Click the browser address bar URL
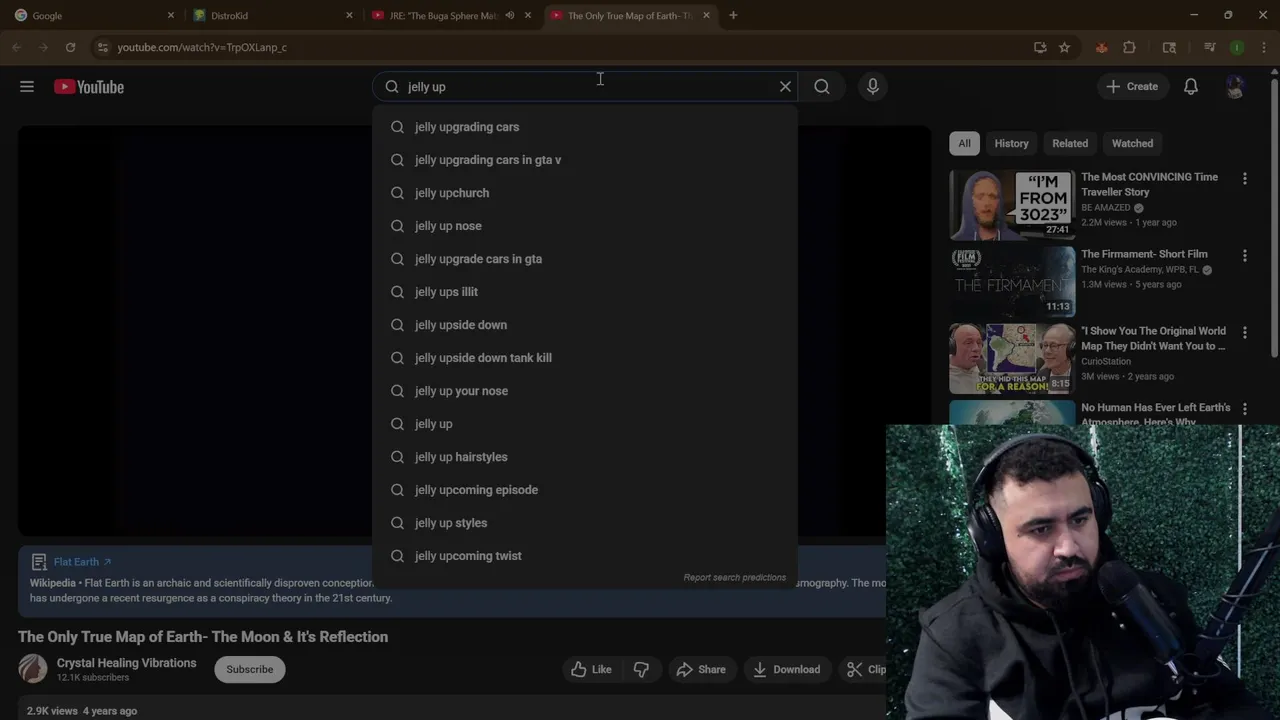1280x720 pixels. pyautogui.click(x=202, y=47)
